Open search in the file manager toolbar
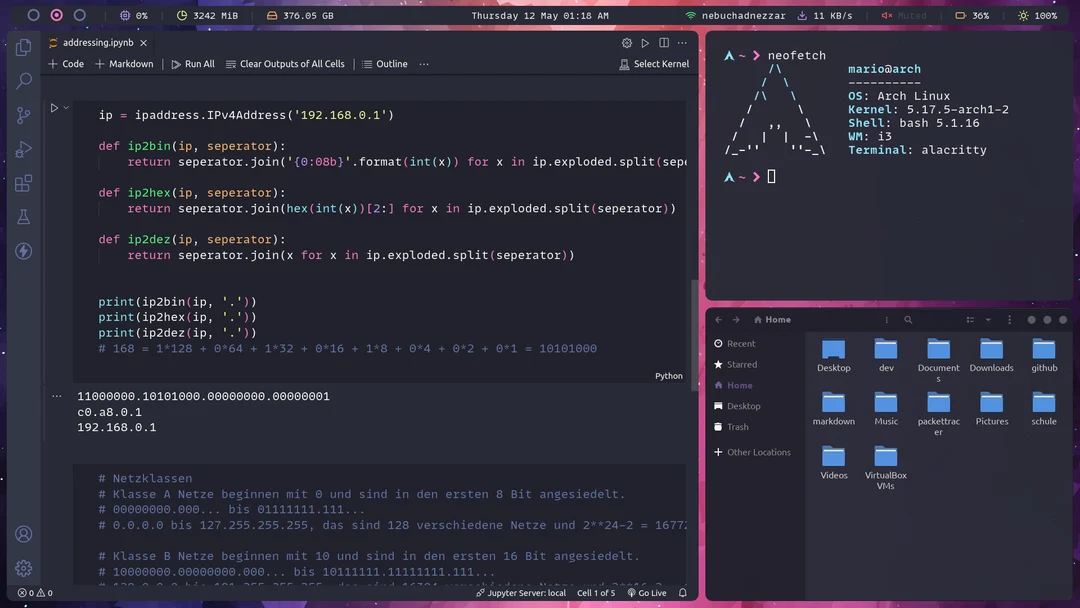Image resolution: width=1080 pixels, height=608 pixels. click(908, 319)
